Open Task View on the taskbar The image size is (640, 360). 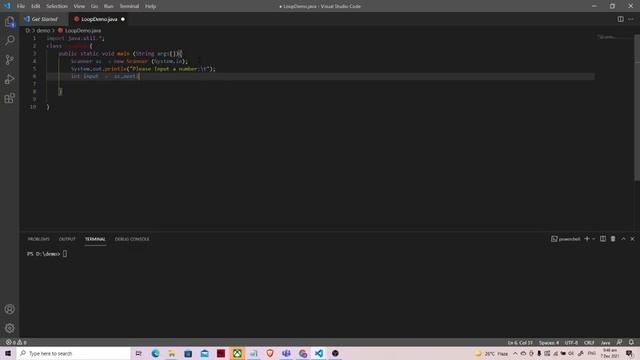[x=139, y=353]
